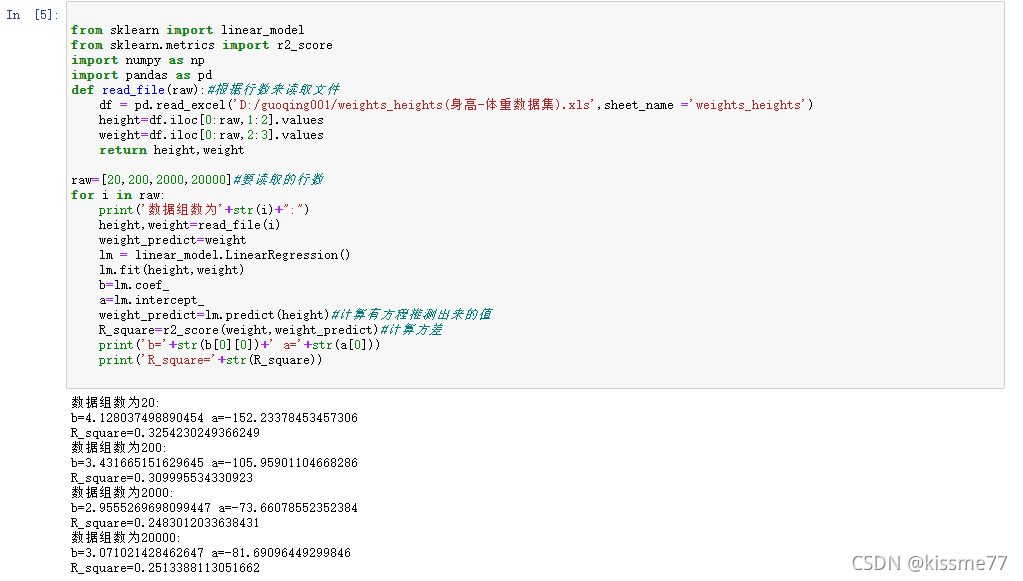Click the 'def read_file(raw)' function definition
This screenshot has height=581, width=1023.
click(206, 90)
